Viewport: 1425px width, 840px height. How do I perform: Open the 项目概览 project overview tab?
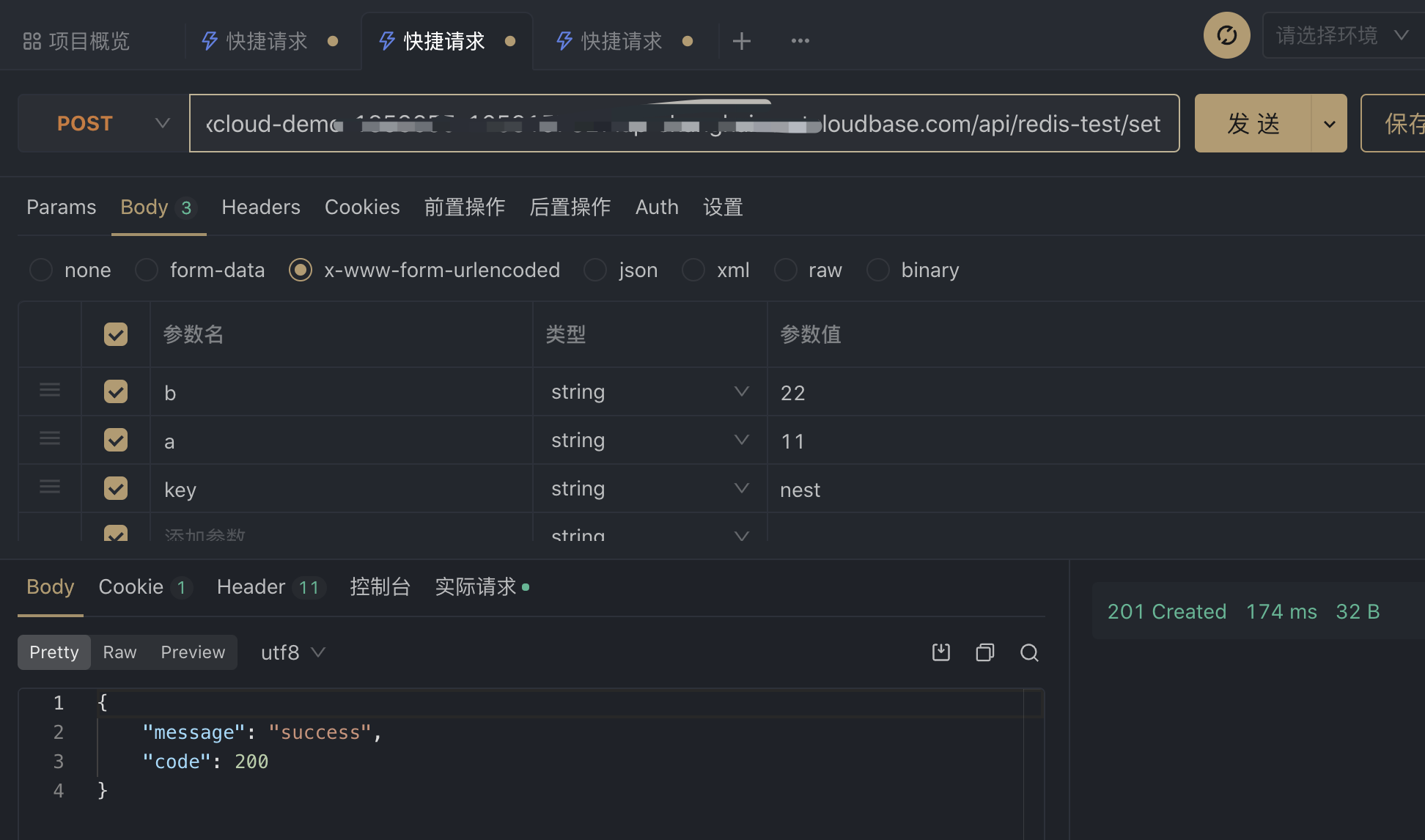(76, 41)
